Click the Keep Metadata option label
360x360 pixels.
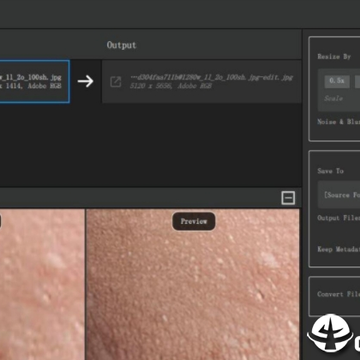click(x=339, y=249)
